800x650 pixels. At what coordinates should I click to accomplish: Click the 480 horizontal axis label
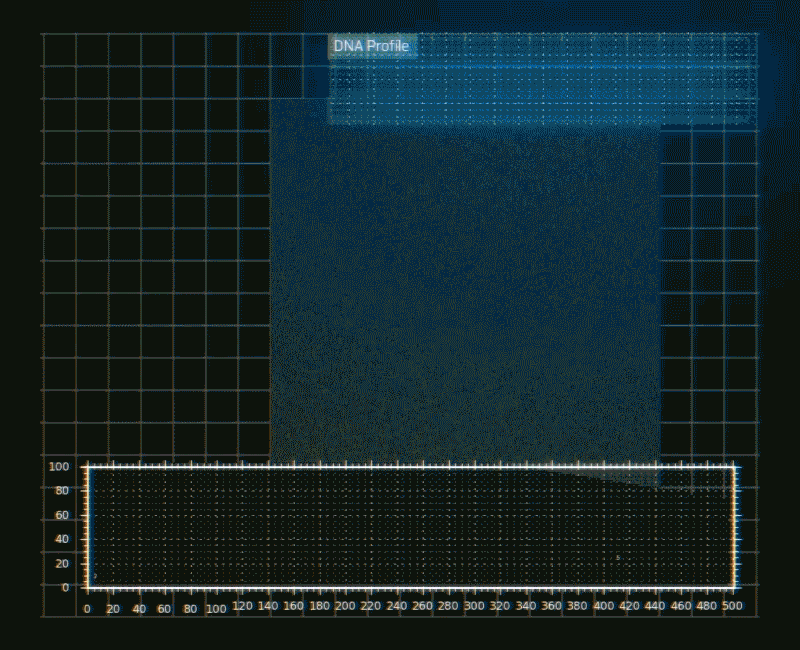707,606
